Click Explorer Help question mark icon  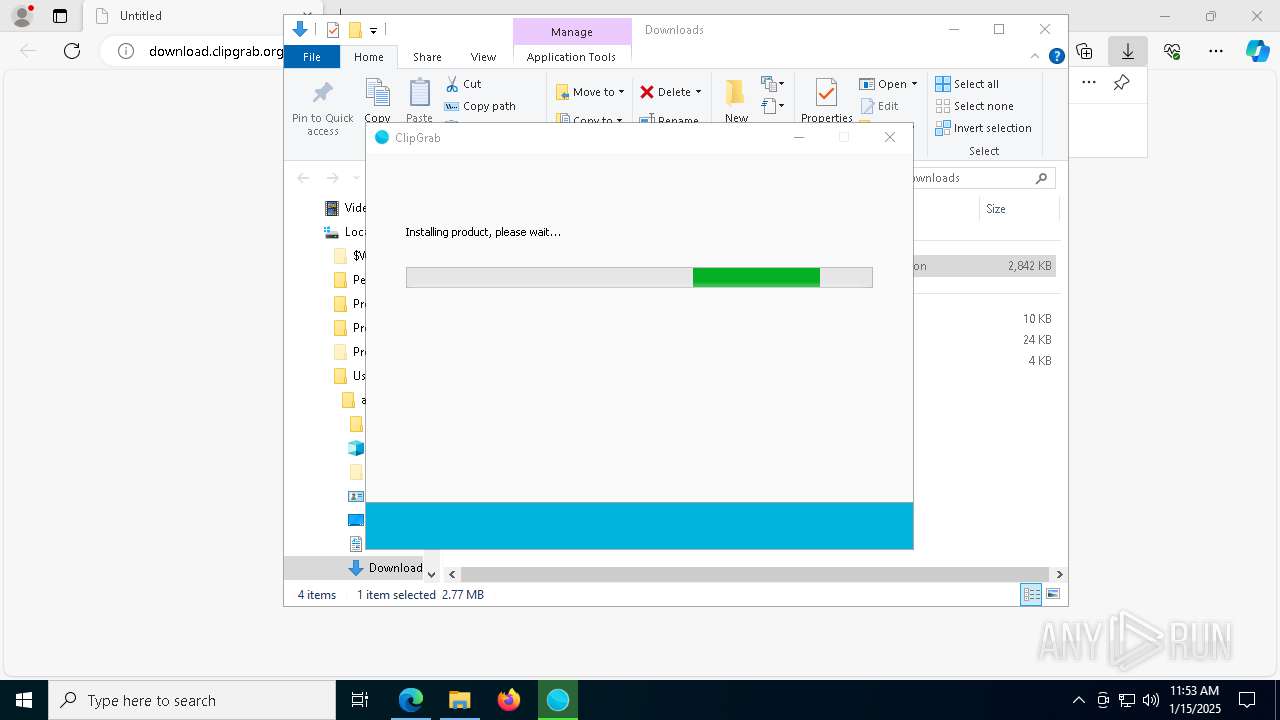coord(1056,57)
